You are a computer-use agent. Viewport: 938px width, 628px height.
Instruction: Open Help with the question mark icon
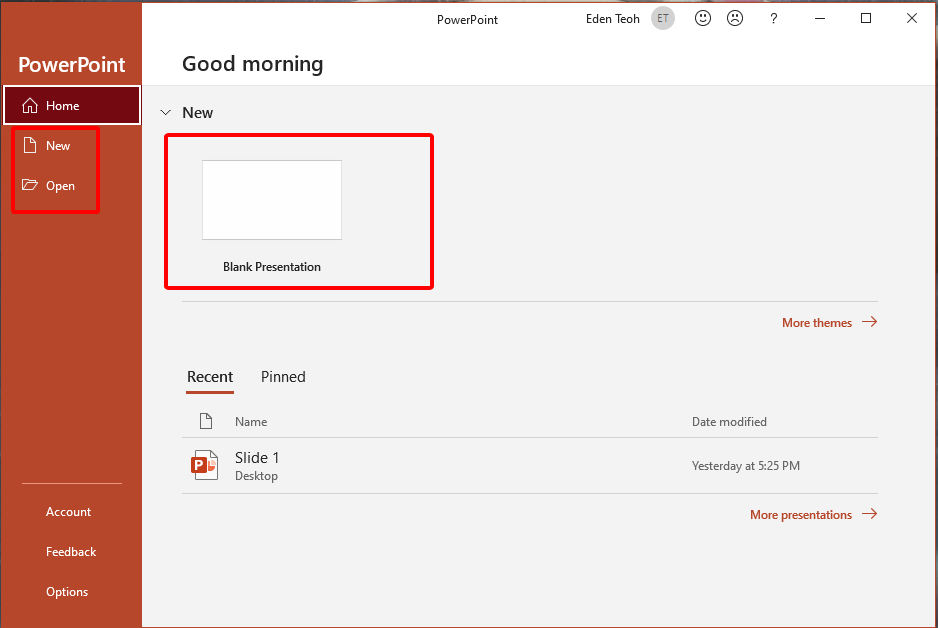[773, 19]
